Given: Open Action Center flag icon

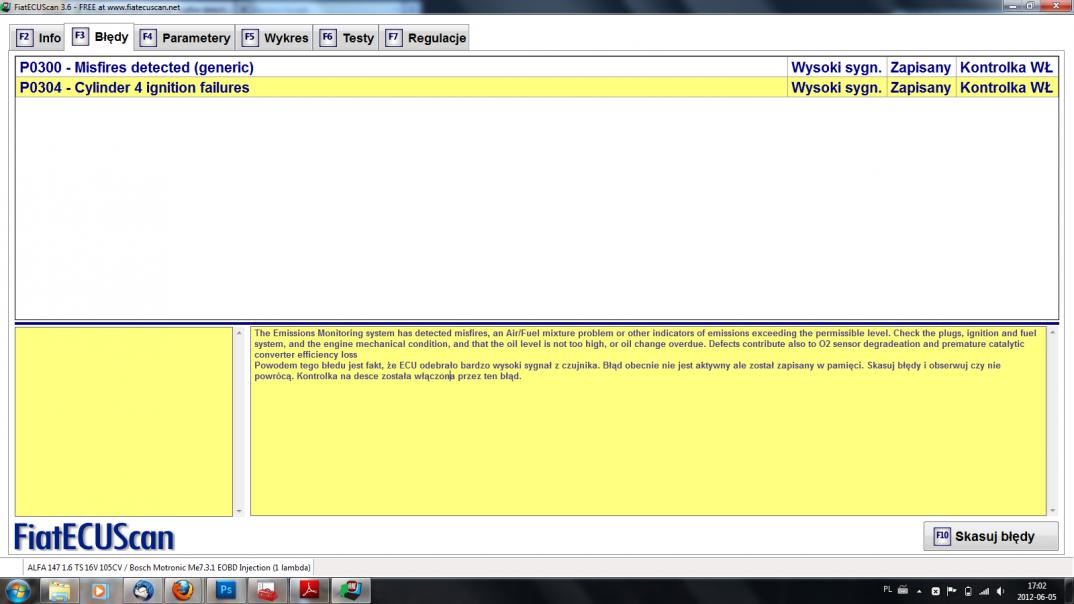Looking at the screenshot, I should click(x=951, y=591).
